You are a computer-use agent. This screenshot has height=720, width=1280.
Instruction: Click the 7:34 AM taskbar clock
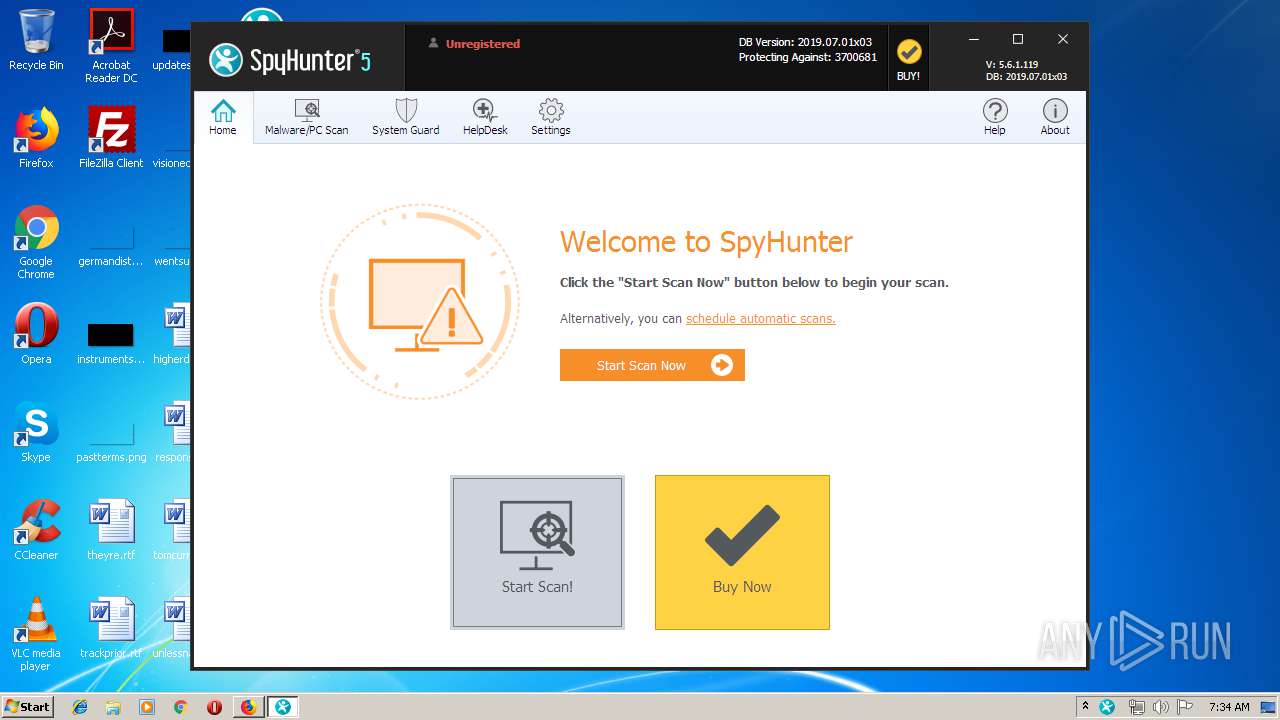tap(1229, 707)
